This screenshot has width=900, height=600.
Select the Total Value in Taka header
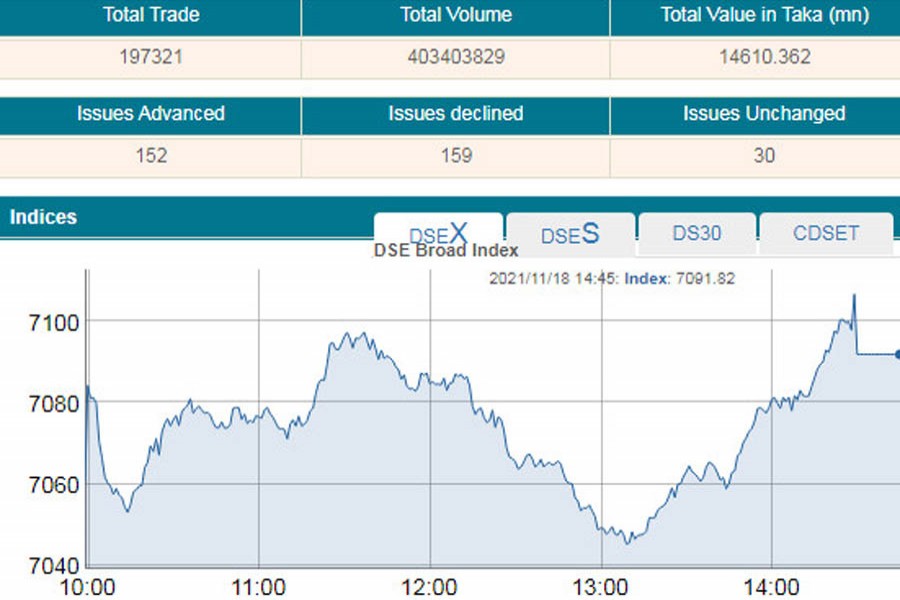765,15
